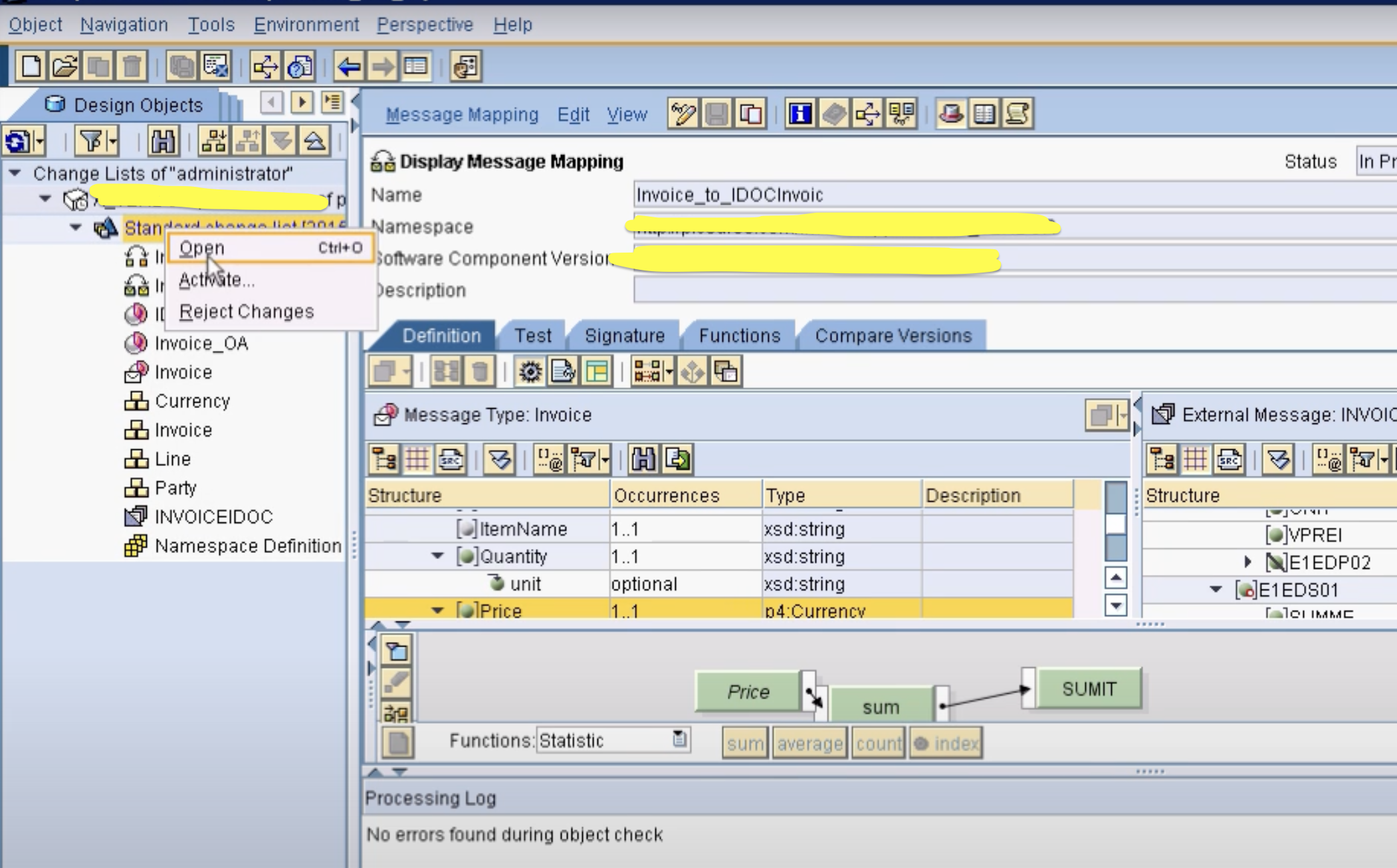Click the blue back arrow icon
Screen dimensions: 1397x868
pyautogui.click(x=349, y=66)
